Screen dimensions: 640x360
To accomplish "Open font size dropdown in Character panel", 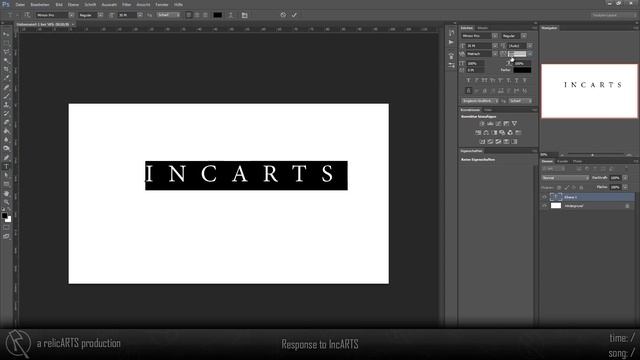I will pos(495,46).
